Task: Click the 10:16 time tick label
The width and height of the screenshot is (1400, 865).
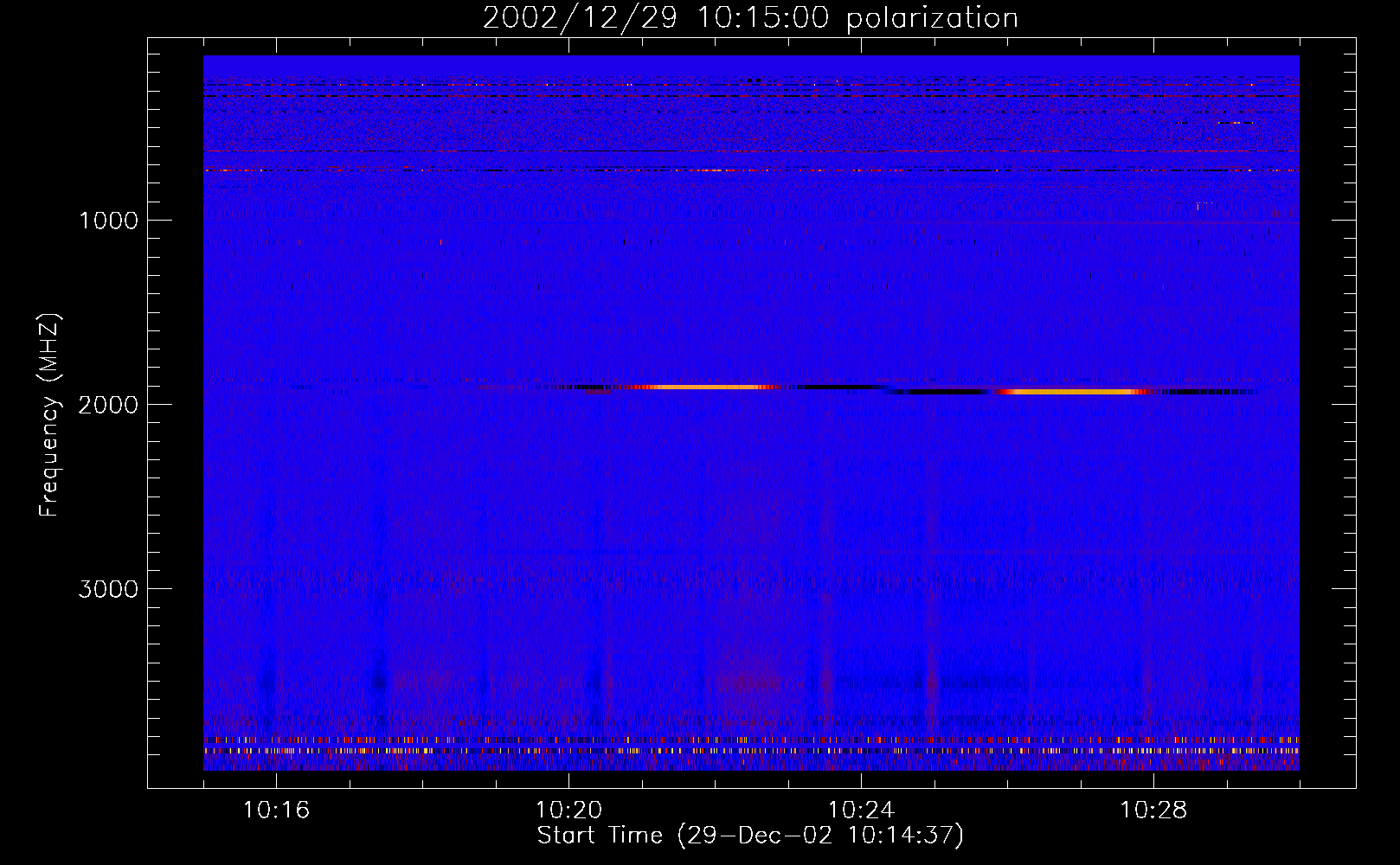Action: (x=276, y=811)
